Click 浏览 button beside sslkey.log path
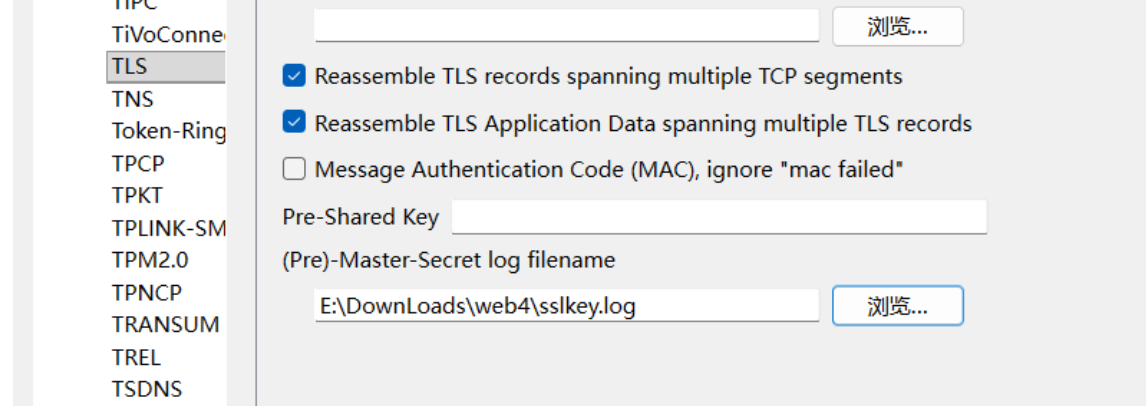The width and height of the screenshot is (1146, 406). [x=897, y=306]
